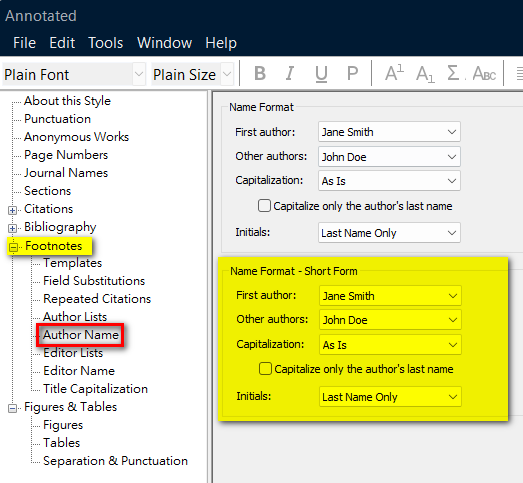Apply Small Caps formatting icon
The height and width of the screenshot is (483, 523).
click(484, 74)
